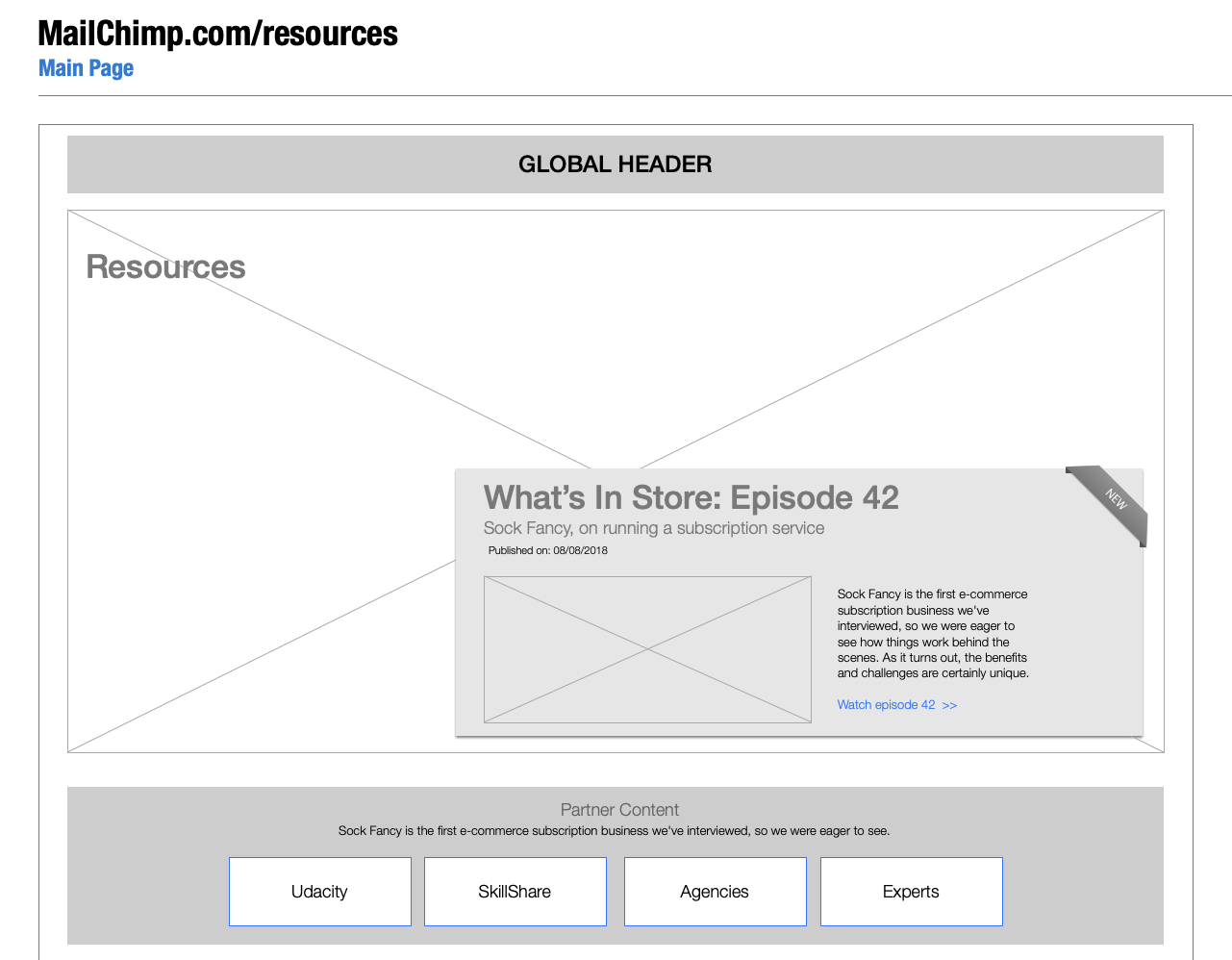Click the Watch episode 42 link text
The image size is (1232, 960).
click(x=886, y=705)
